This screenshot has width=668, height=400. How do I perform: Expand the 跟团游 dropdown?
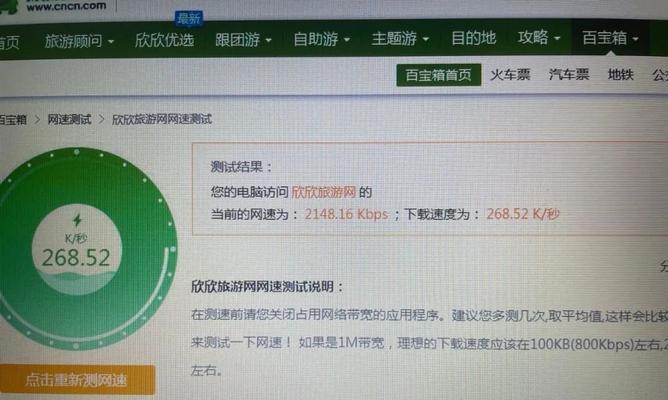click(x=243, y=40)
